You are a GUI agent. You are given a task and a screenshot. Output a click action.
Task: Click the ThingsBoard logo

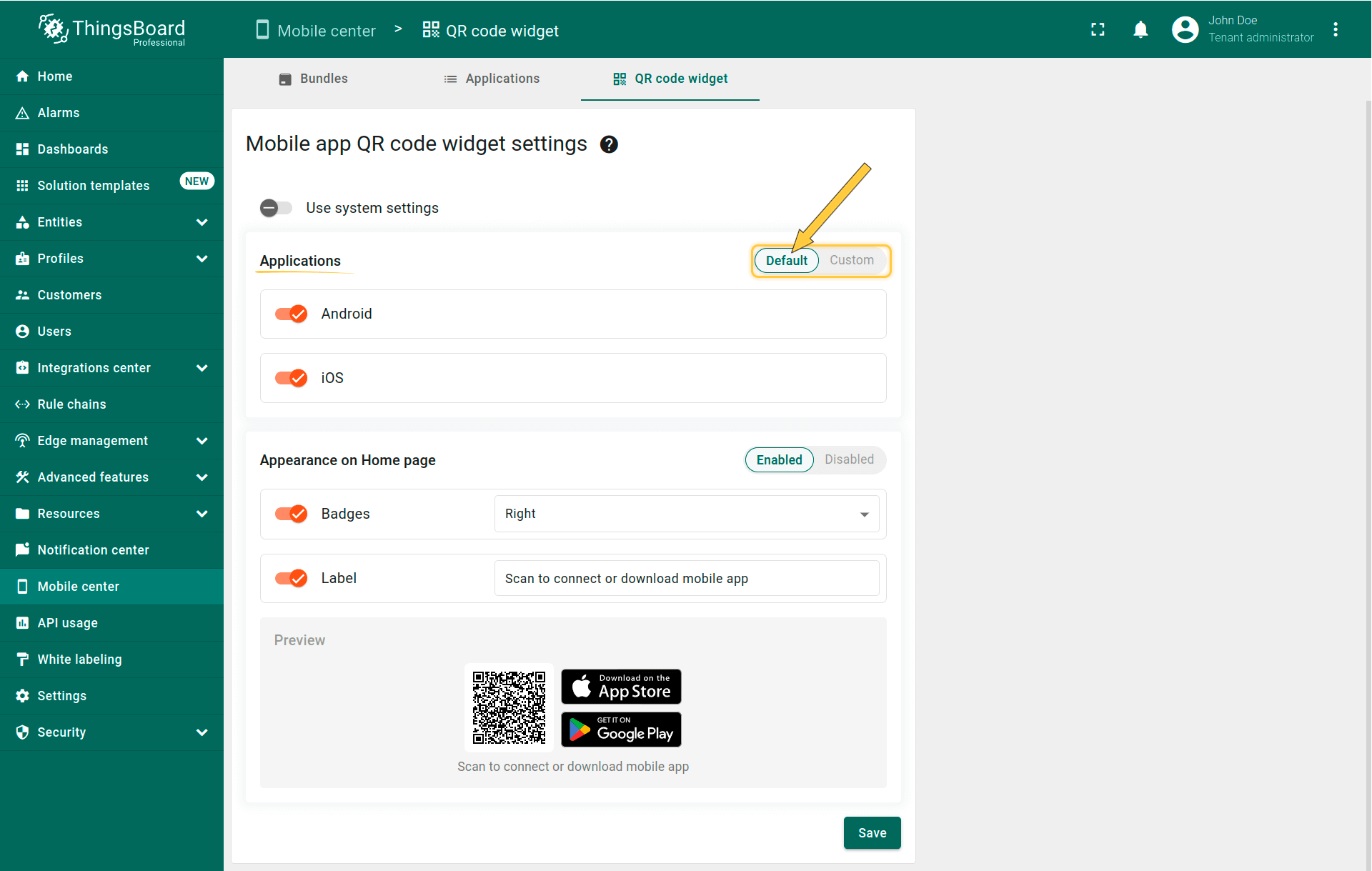(112, 29)
